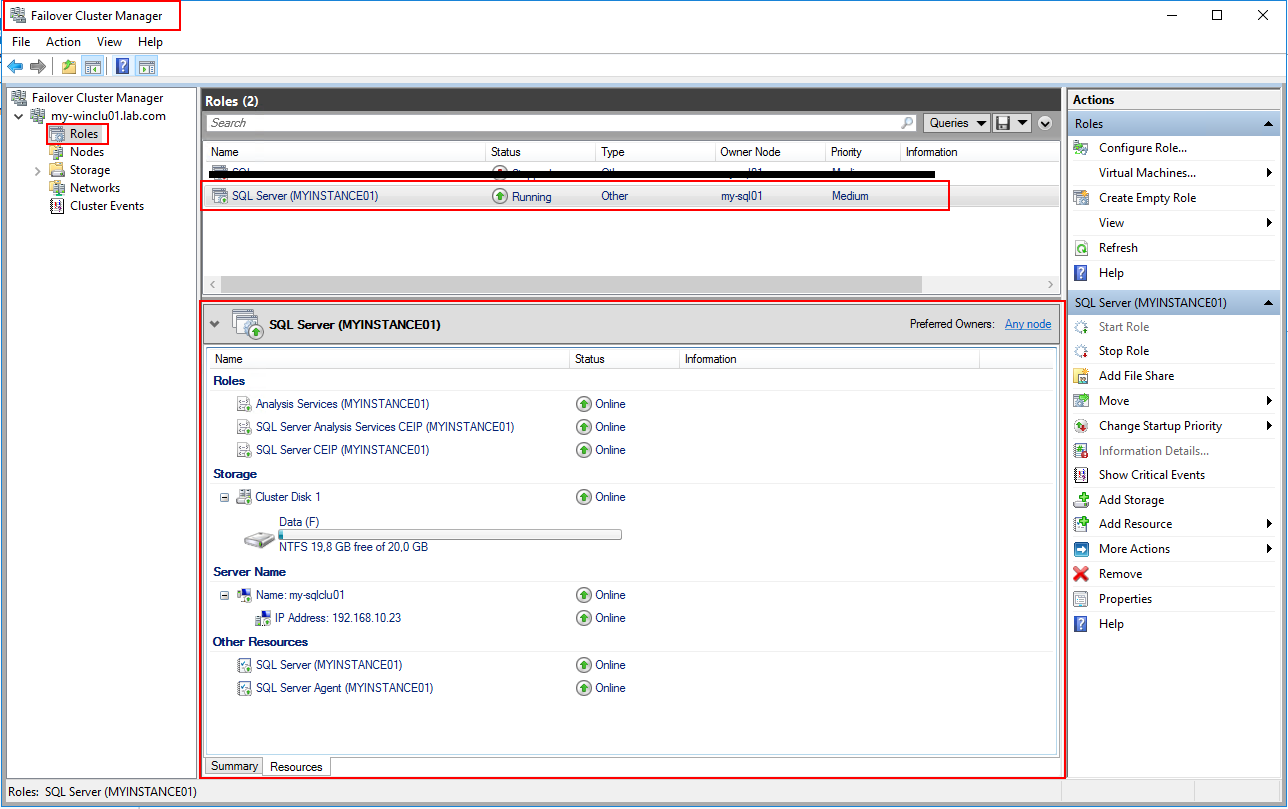The image size is (1288, 809).
Task: Click the Add Storage icon
Action: [1081, 500]
